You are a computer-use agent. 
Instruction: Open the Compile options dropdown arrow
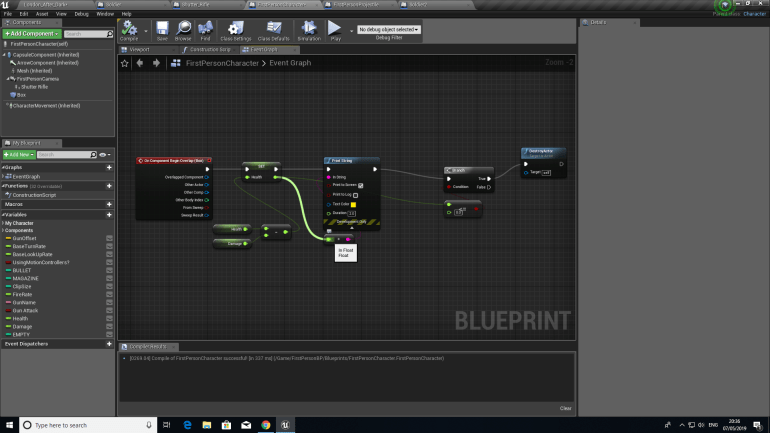[146, 31]
